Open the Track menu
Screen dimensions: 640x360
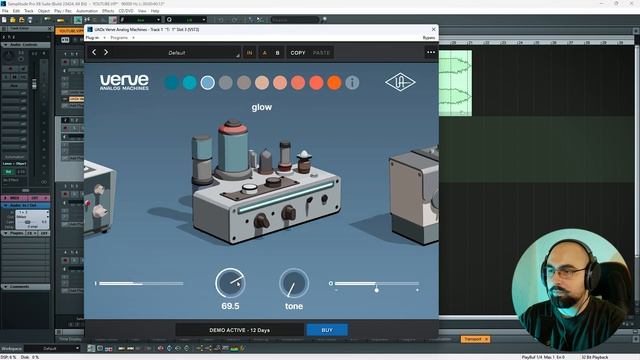29,11
